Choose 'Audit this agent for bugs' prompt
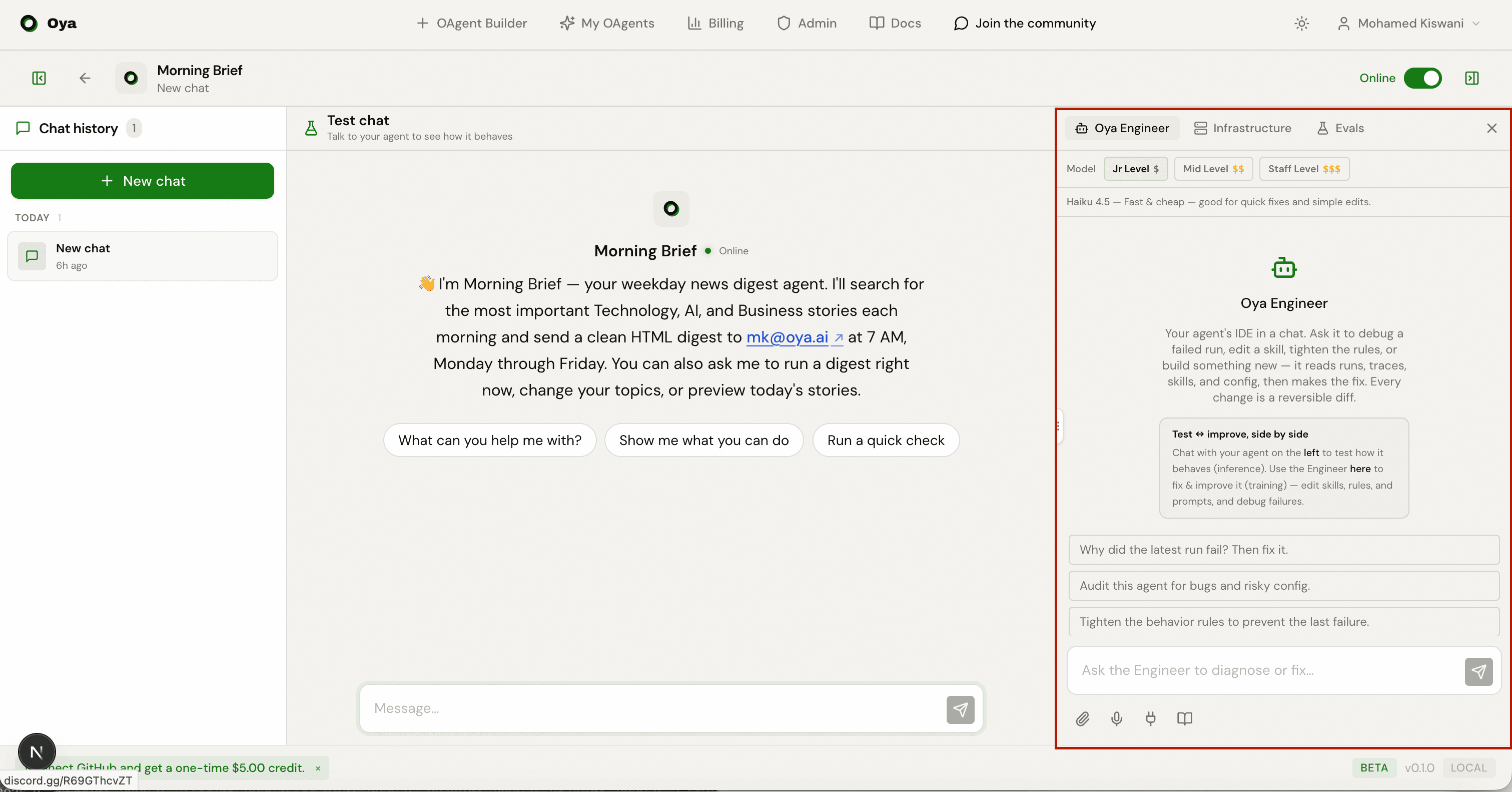 click(1284, 585)
